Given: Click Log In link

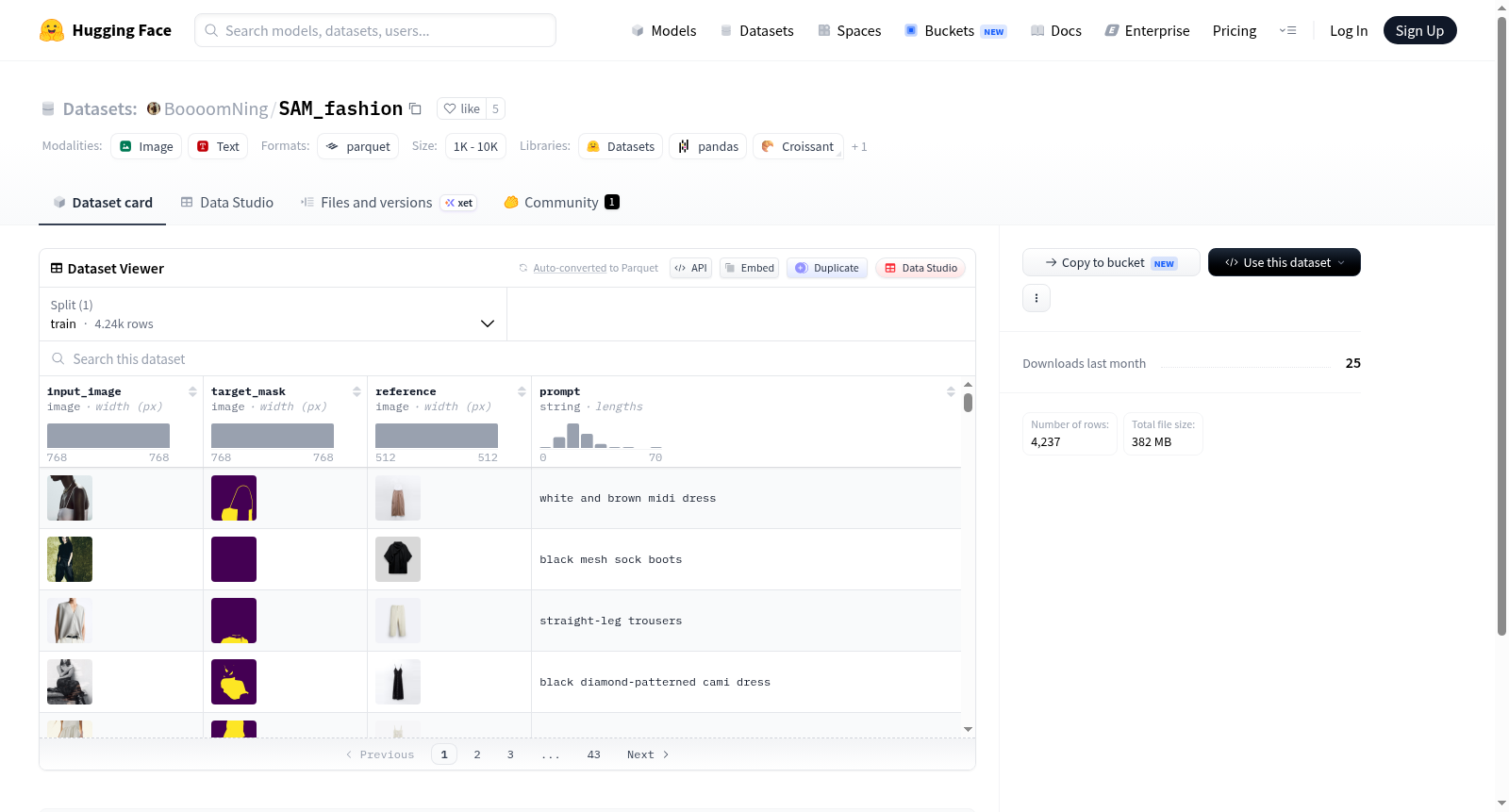Looking at the screenshot, I should [1349, 31].
